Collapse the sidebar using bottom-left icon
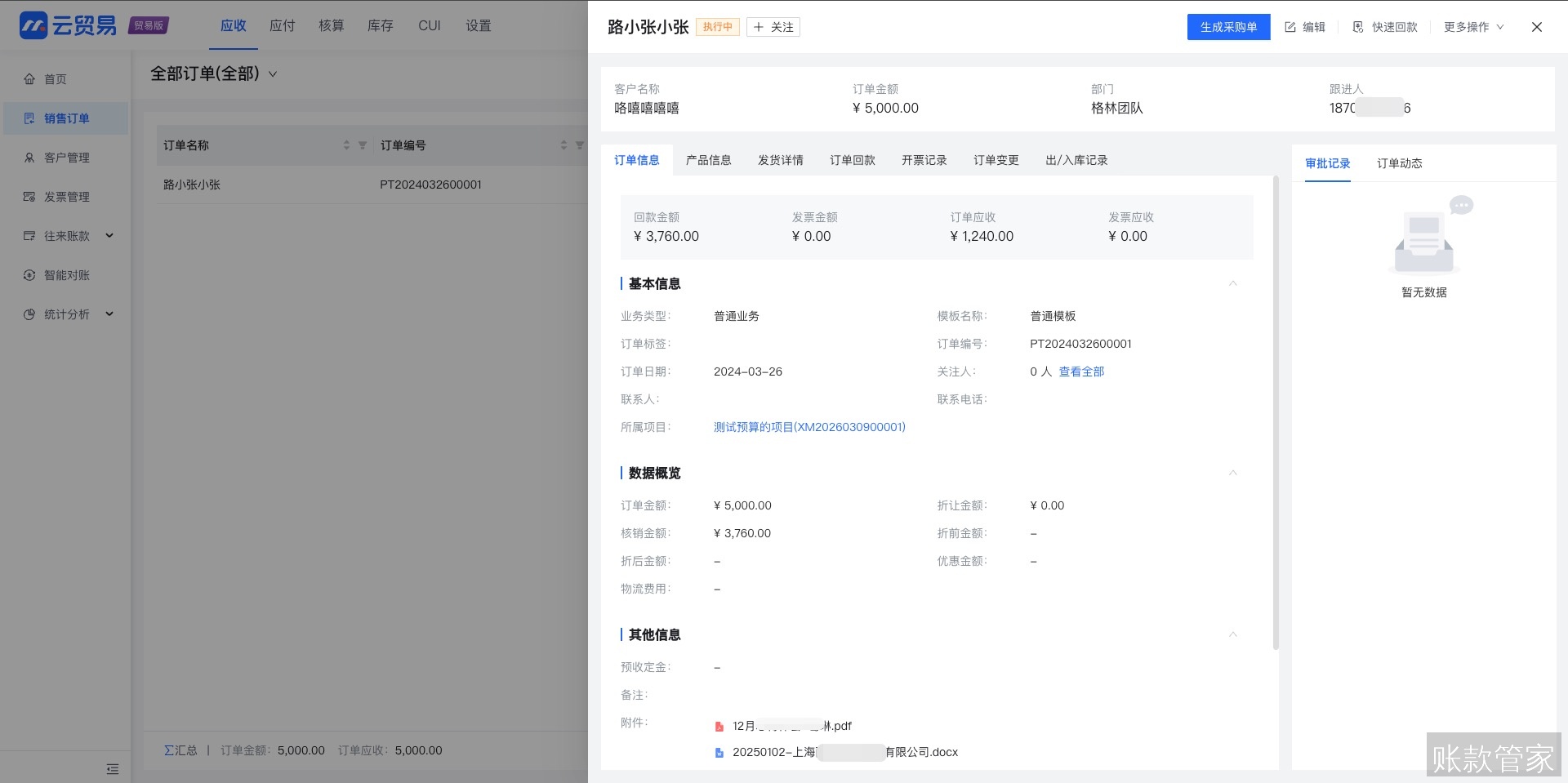The height and width of the screenshot is (783, 1568). pos(113,768)
